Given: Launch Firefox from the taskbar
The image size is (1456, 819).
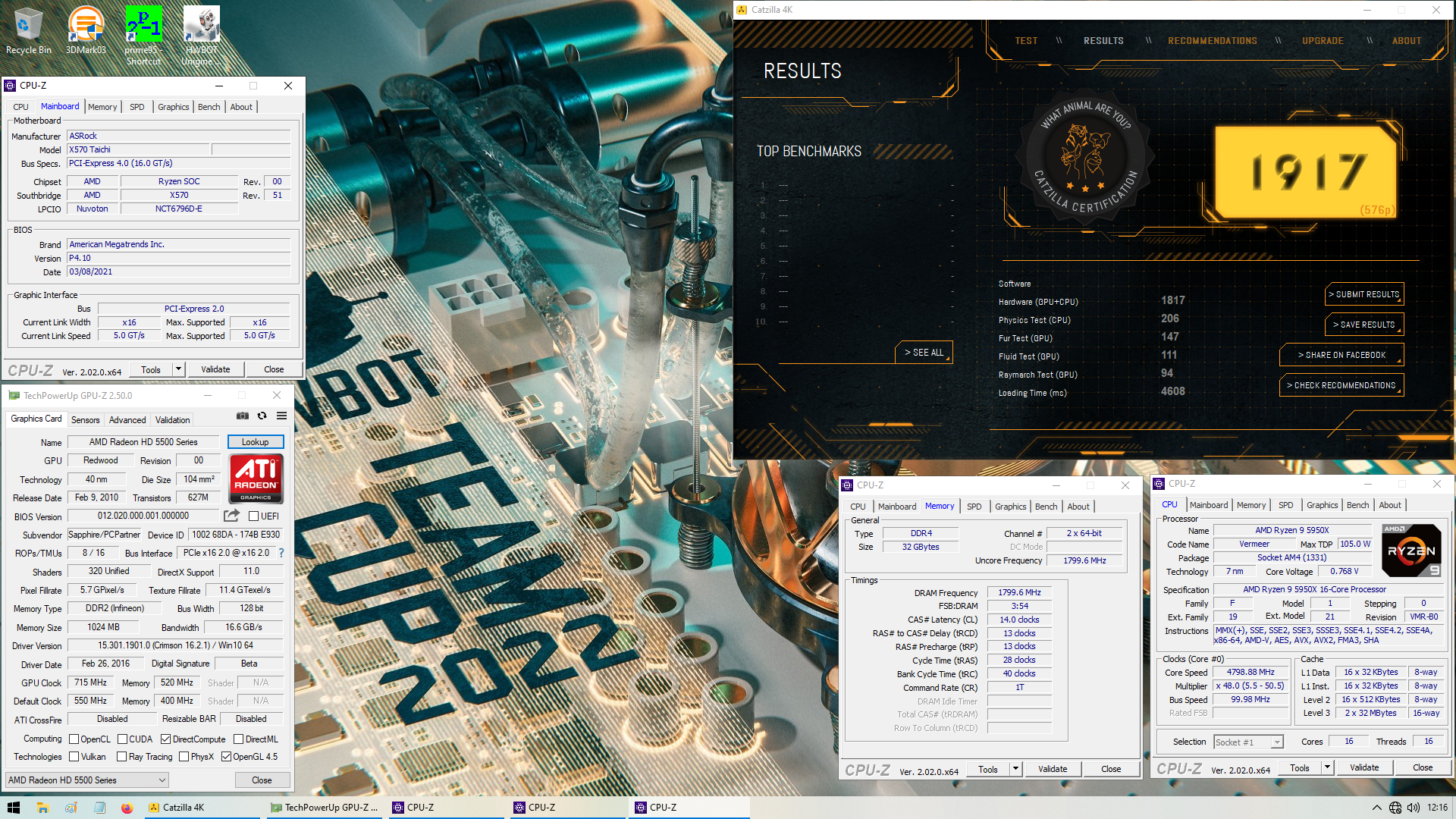Looking at the screenshot, I should click(127, 808).
